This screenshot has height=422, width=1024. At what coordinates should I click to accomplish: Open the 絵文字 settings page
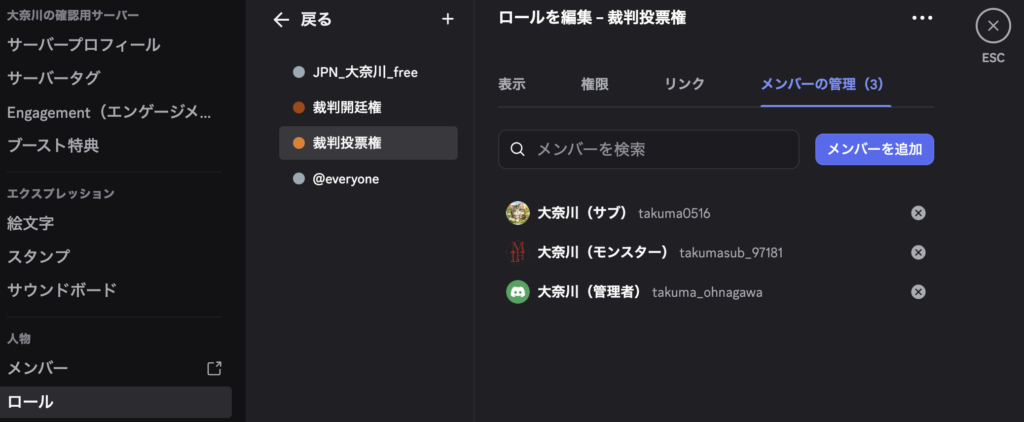click(31, 223)
